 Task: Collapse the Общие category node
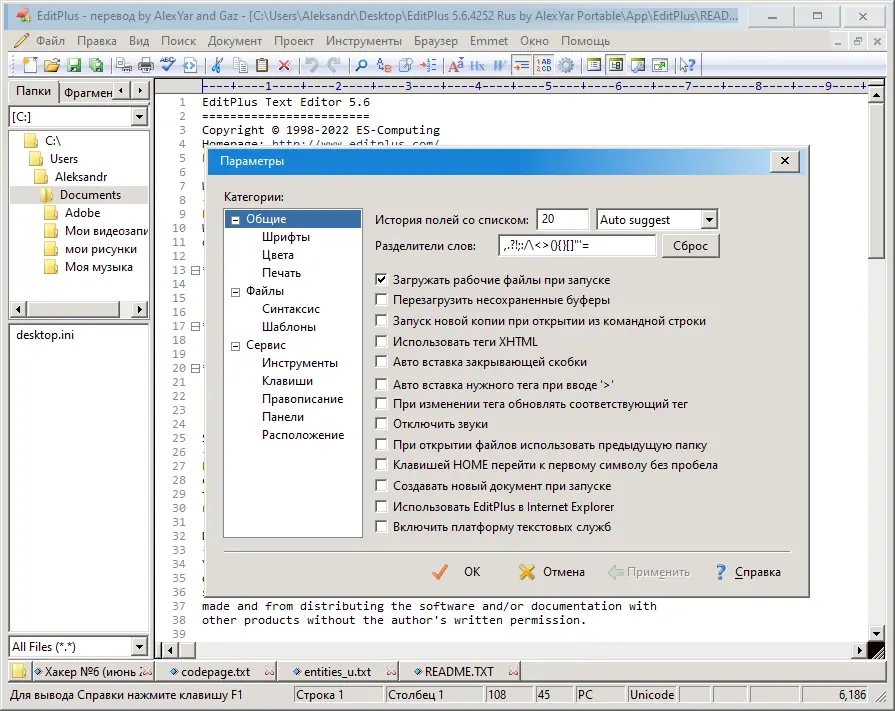click(x=235, y=219)
